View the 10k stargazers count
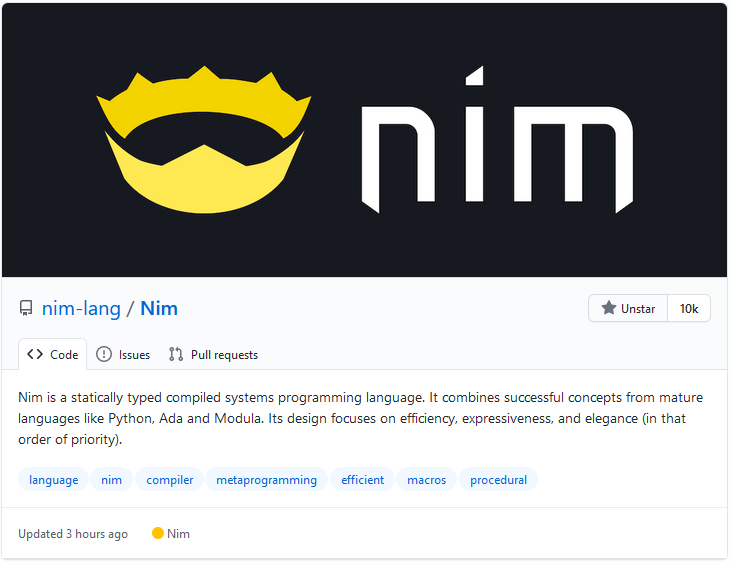The image size is (731, 563). click(689, 309)
